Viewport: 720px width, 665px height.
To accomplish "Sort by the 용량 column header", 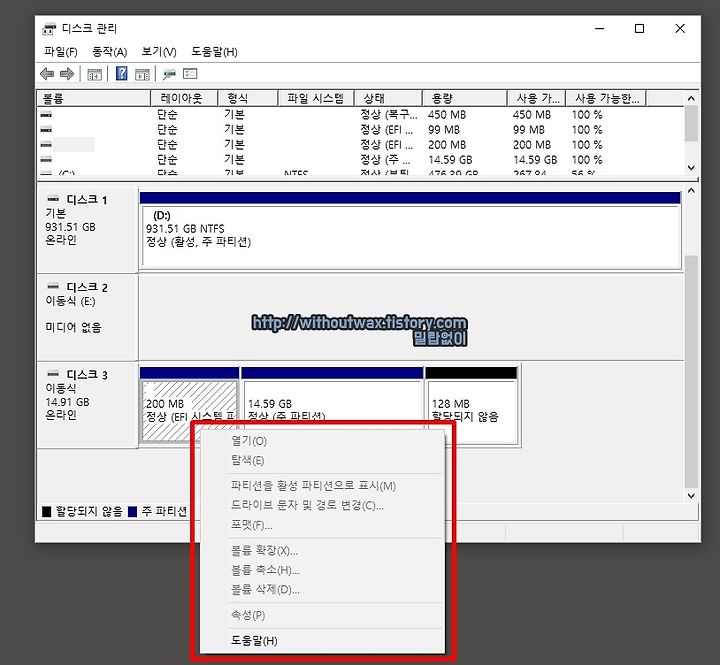I will tap(465, 98).
